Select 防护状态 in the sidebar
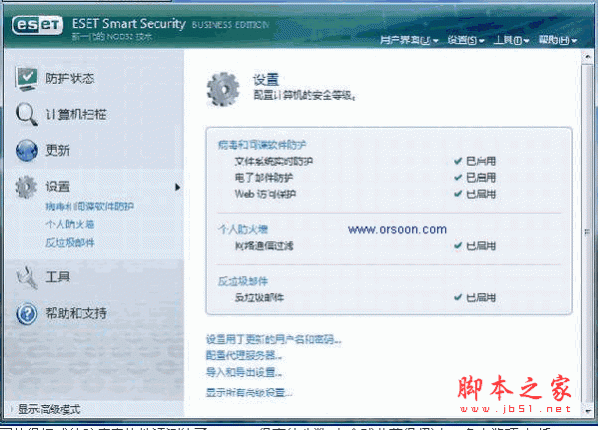Image resolution: width=600 pixels, height=430 pixels. (x=70, y=78)
